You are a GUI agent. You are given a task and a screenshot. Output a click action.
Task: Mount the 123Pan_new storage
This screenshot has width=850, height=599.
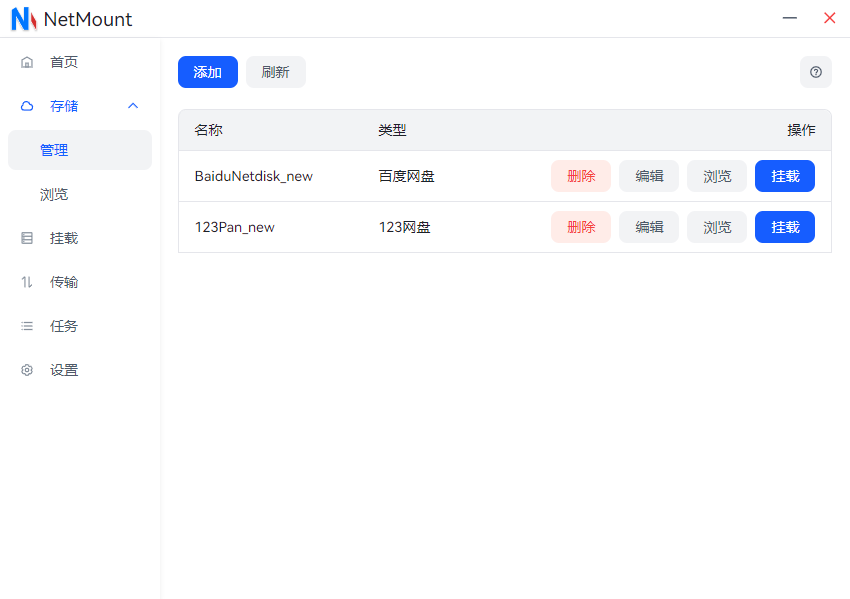[785, 227]
